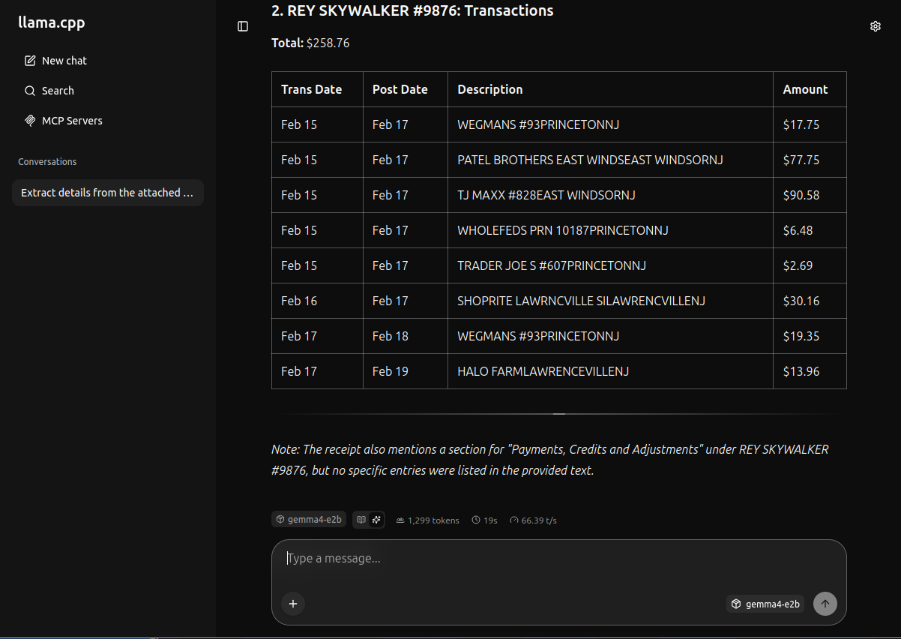Click the gemma4-e2b badge below the response

click(309, 520)
